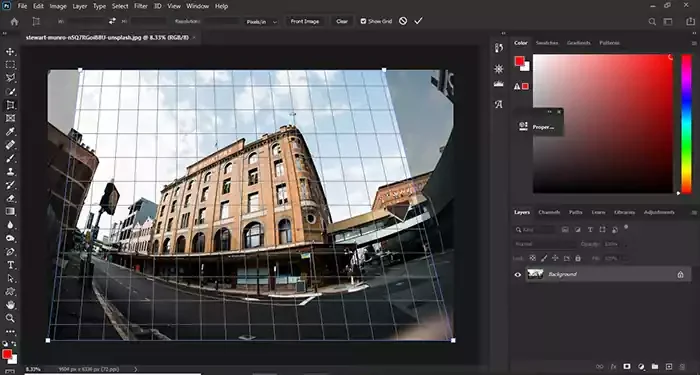Image resolution: width=700 pixels, height=375 pixels.
Task: Switch to the Paths tab
Action: (575, 212)
